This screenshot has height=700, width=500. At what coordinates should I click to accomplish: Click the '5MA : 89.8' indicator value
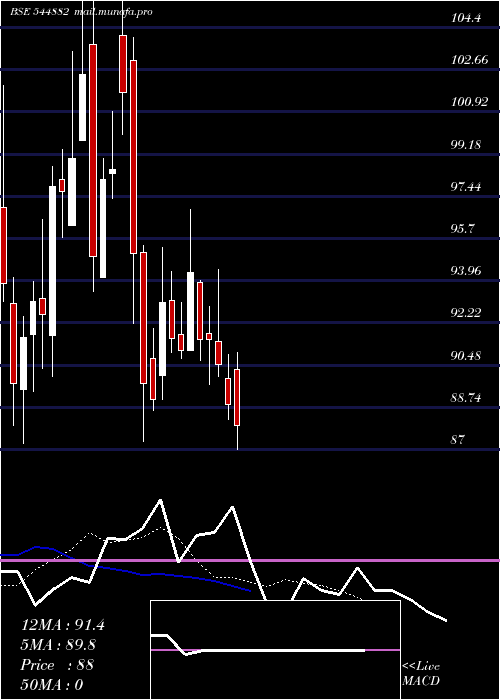[x=59, y=645]
